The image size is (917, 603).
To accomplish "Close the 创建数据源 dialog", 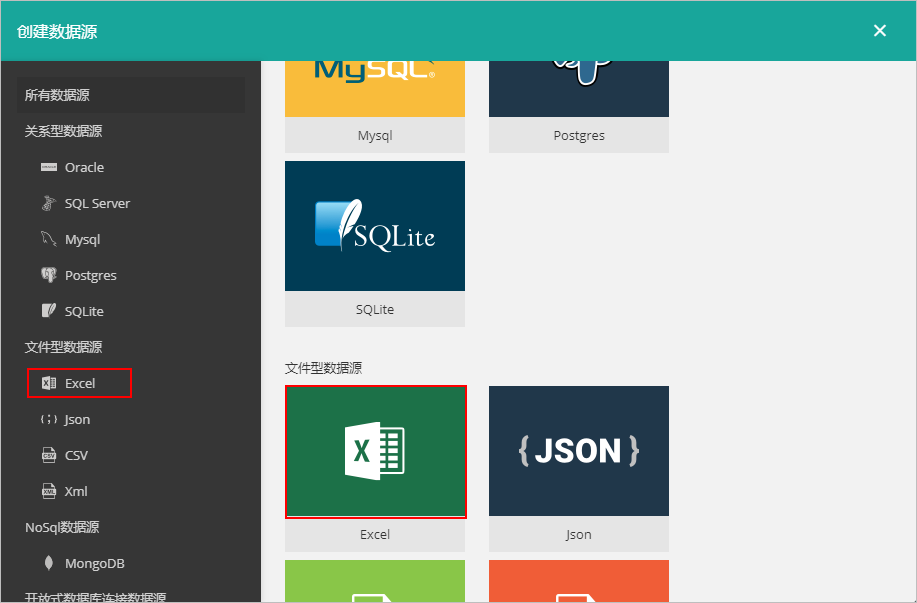I will tap(880, 30).
